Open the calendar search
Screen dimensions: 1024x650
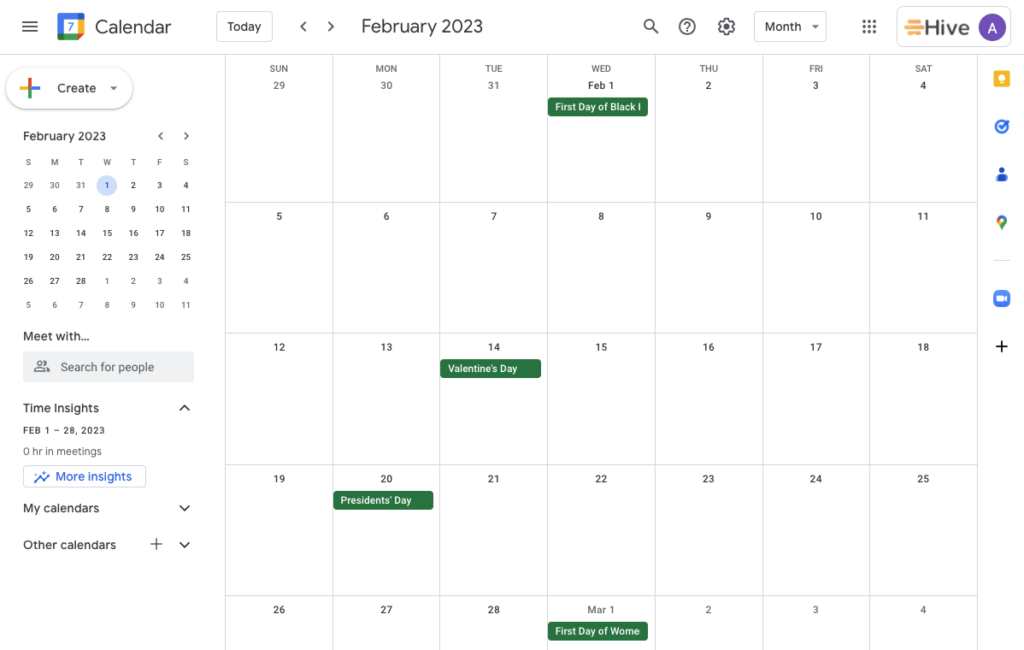pos(650,26)
